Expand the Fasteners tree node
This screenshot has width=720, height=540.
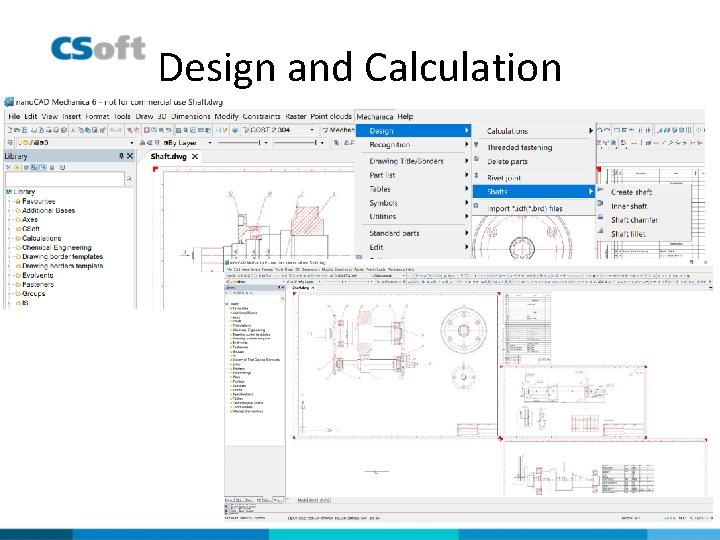point(9,284)
